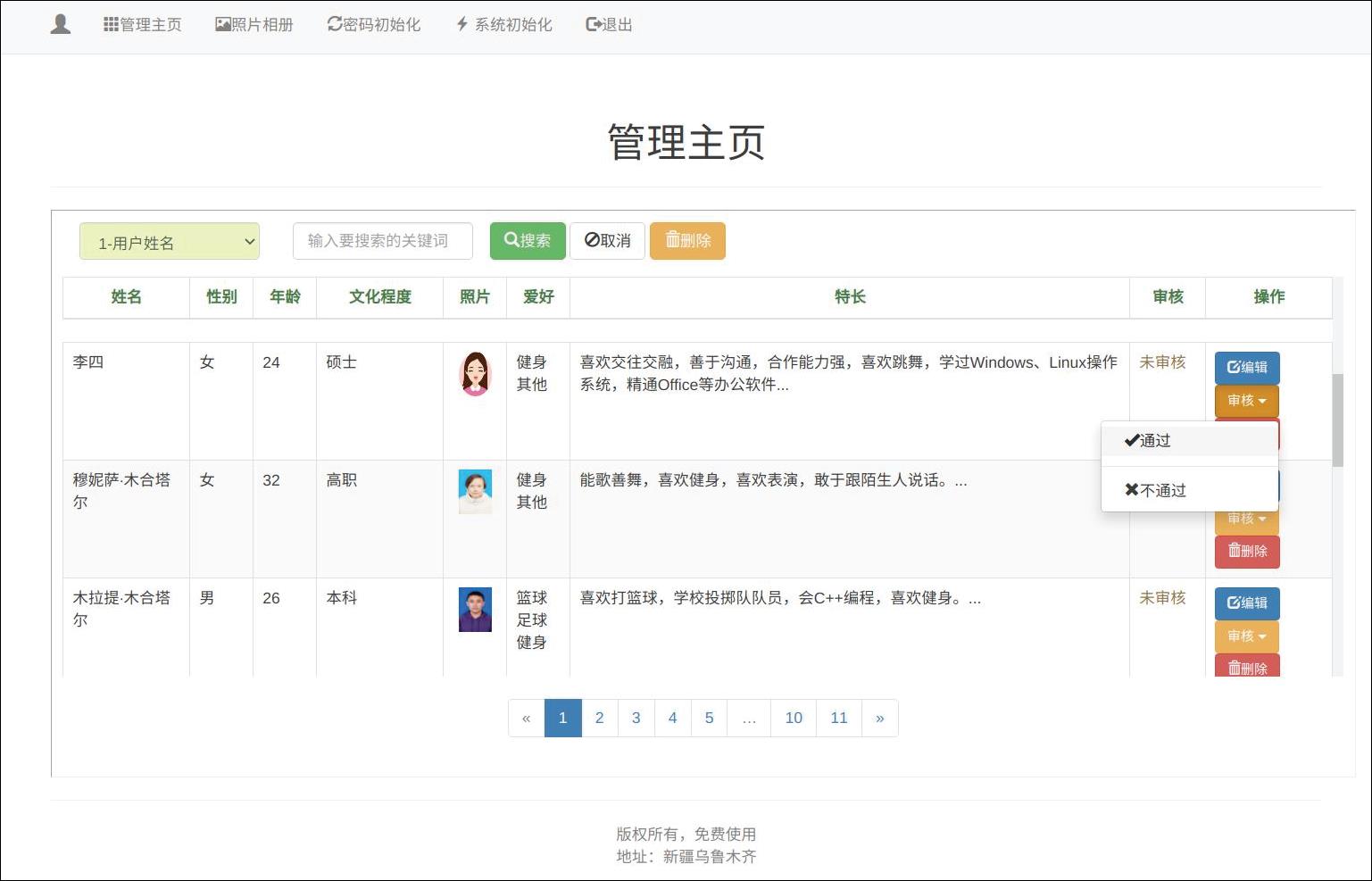Click 李四's avatar photo thumbnail
Screen dimensions: 1372x881
click(475, 373)
